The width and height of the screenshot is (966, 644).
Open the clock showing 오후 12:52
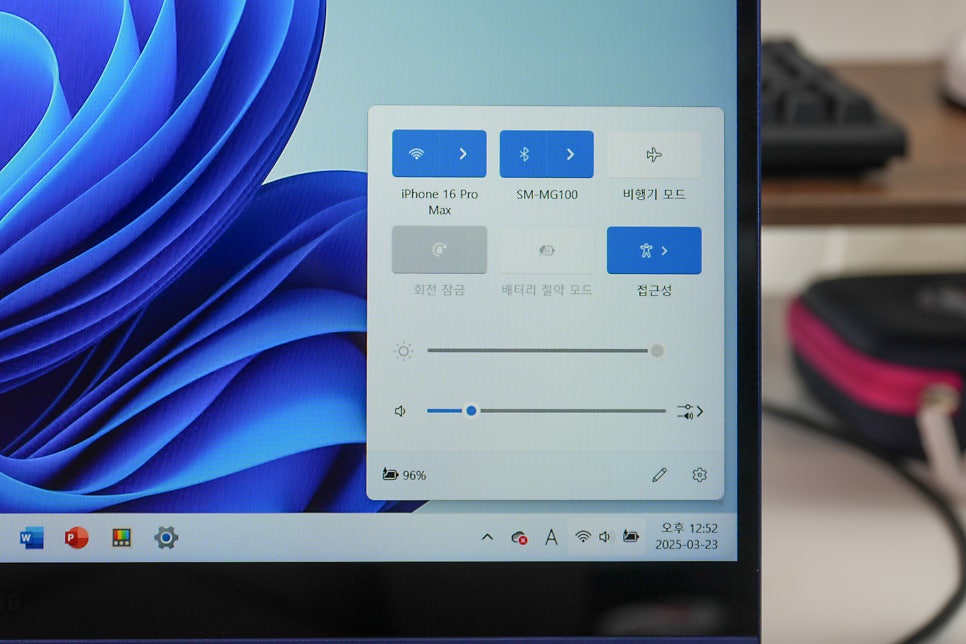pos(689,528)
